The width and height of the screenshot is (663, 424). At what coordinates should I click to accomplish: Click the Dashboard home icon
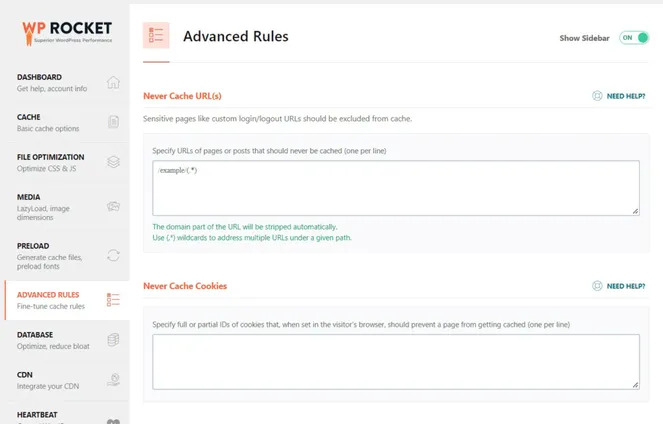click(x=113, y=82)
